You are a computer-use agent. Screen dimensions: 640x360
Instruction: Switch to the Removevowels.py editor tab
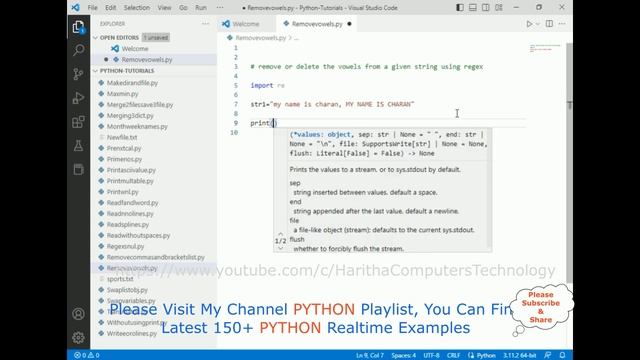tap(317, 24)
